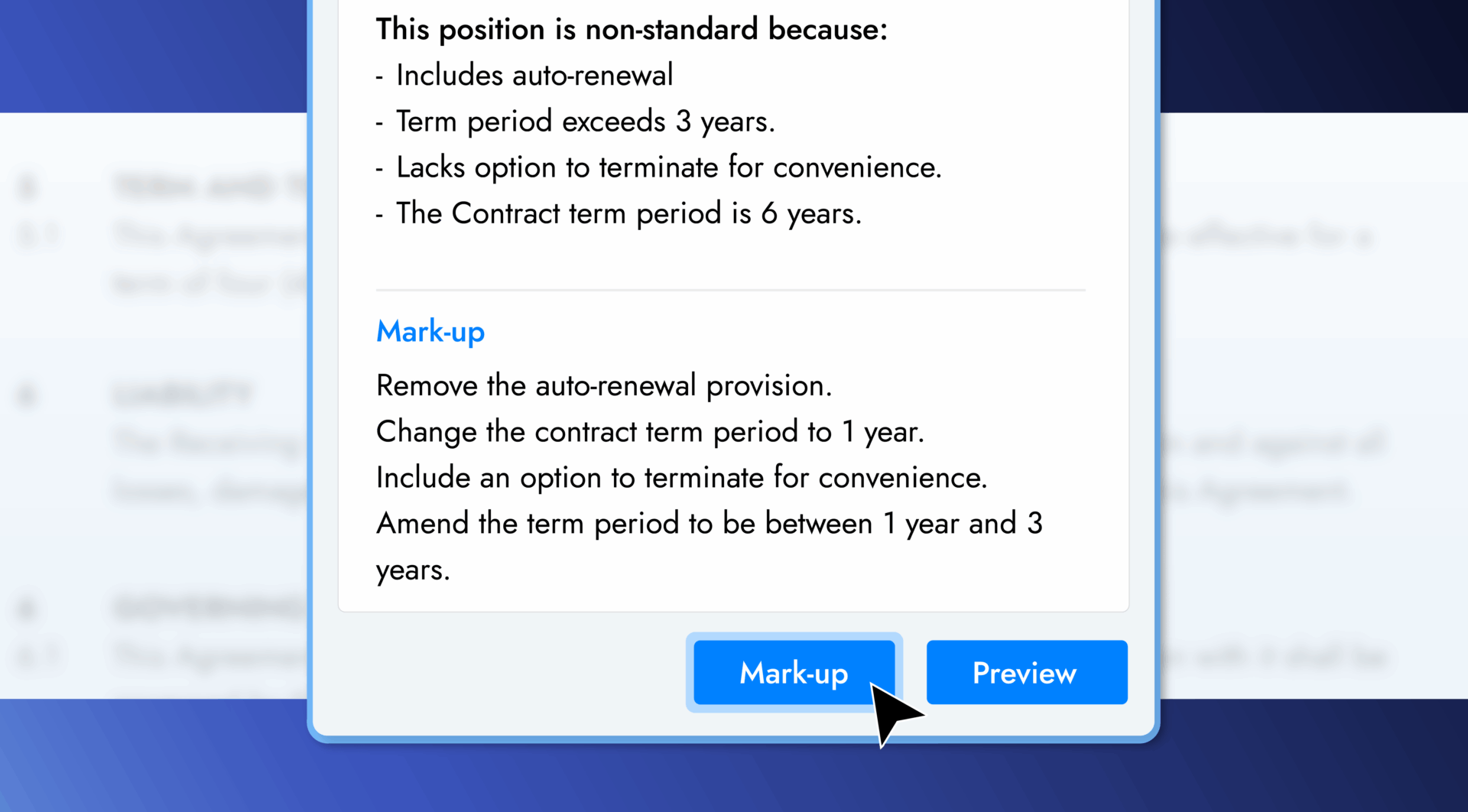
Task: Select the 'Term period exceeds 3 years.' bullet
Action: pos(585,121)
